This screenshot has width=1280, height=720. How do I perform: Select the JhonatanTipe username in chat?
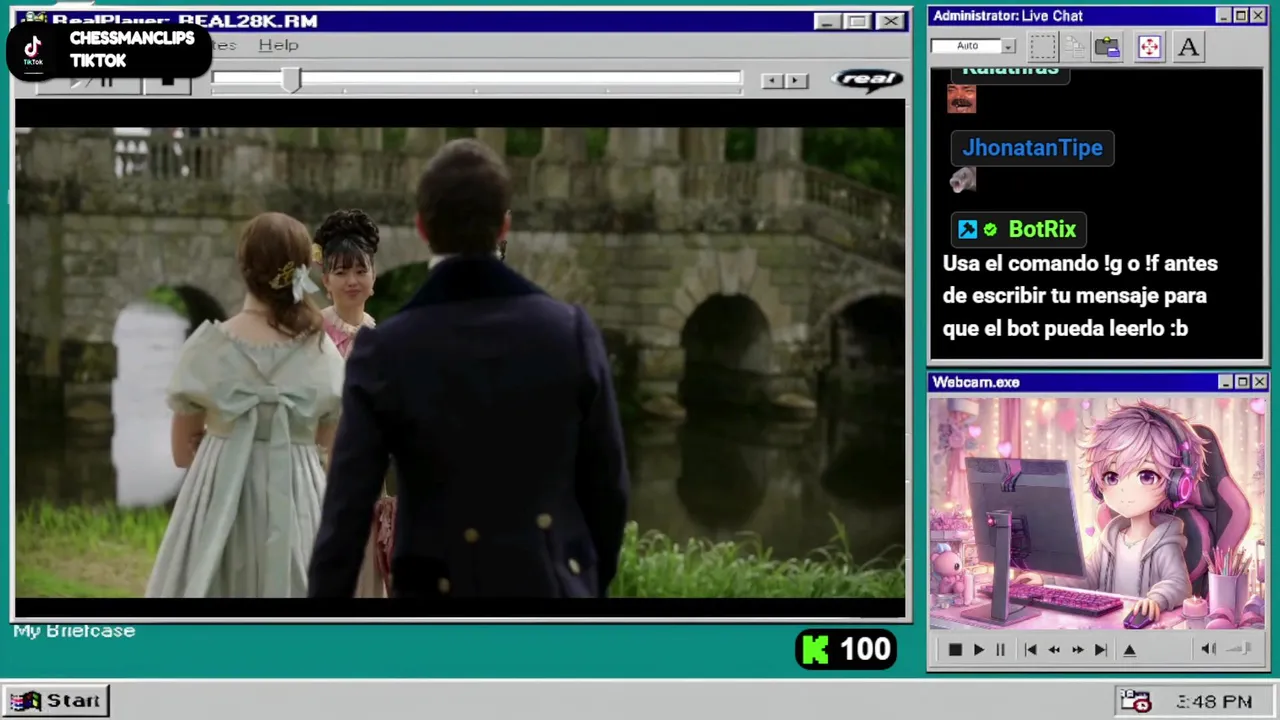coord(1032,148)
